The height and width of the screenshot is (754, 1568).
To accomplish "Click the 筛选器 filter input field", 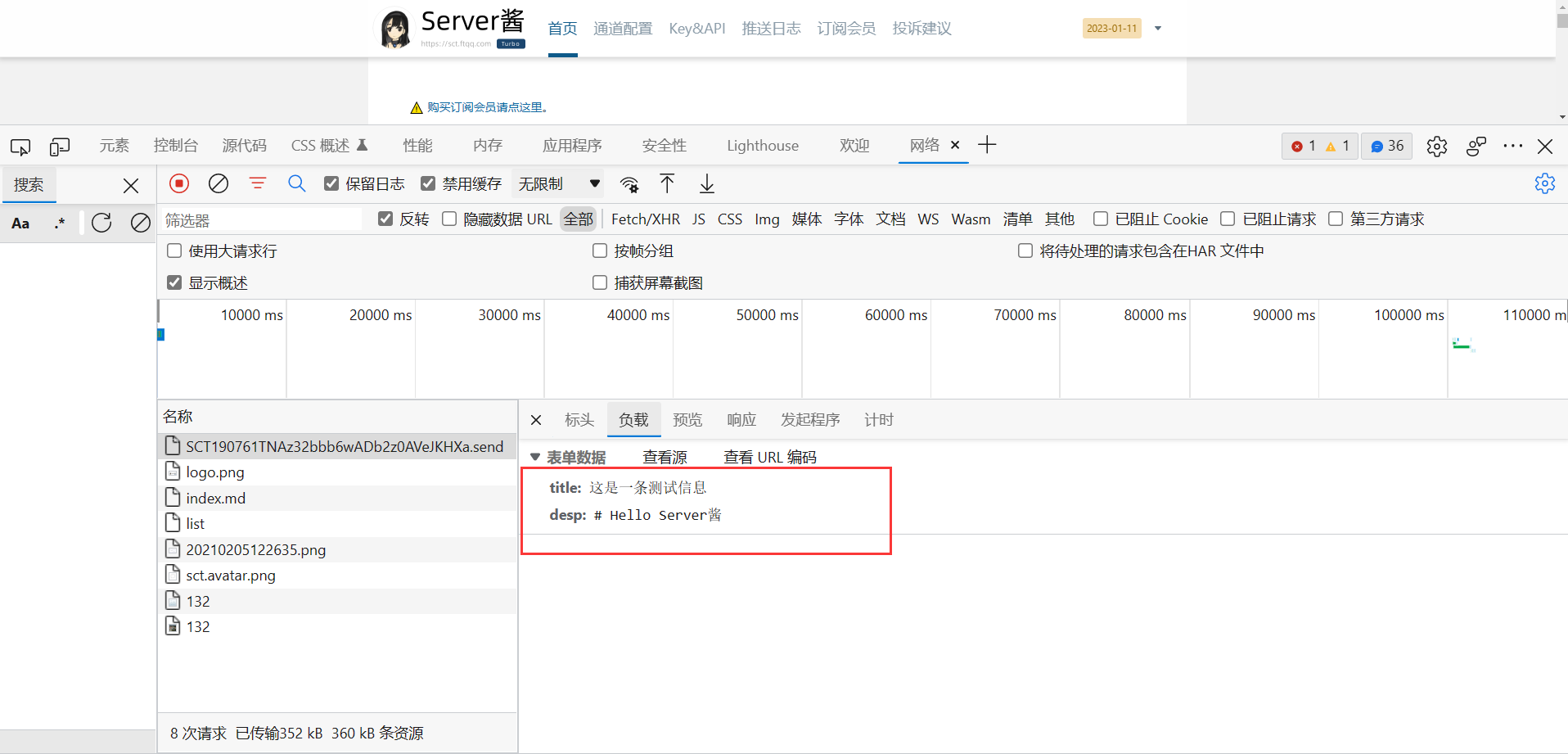I will click(x=262, y=219).
